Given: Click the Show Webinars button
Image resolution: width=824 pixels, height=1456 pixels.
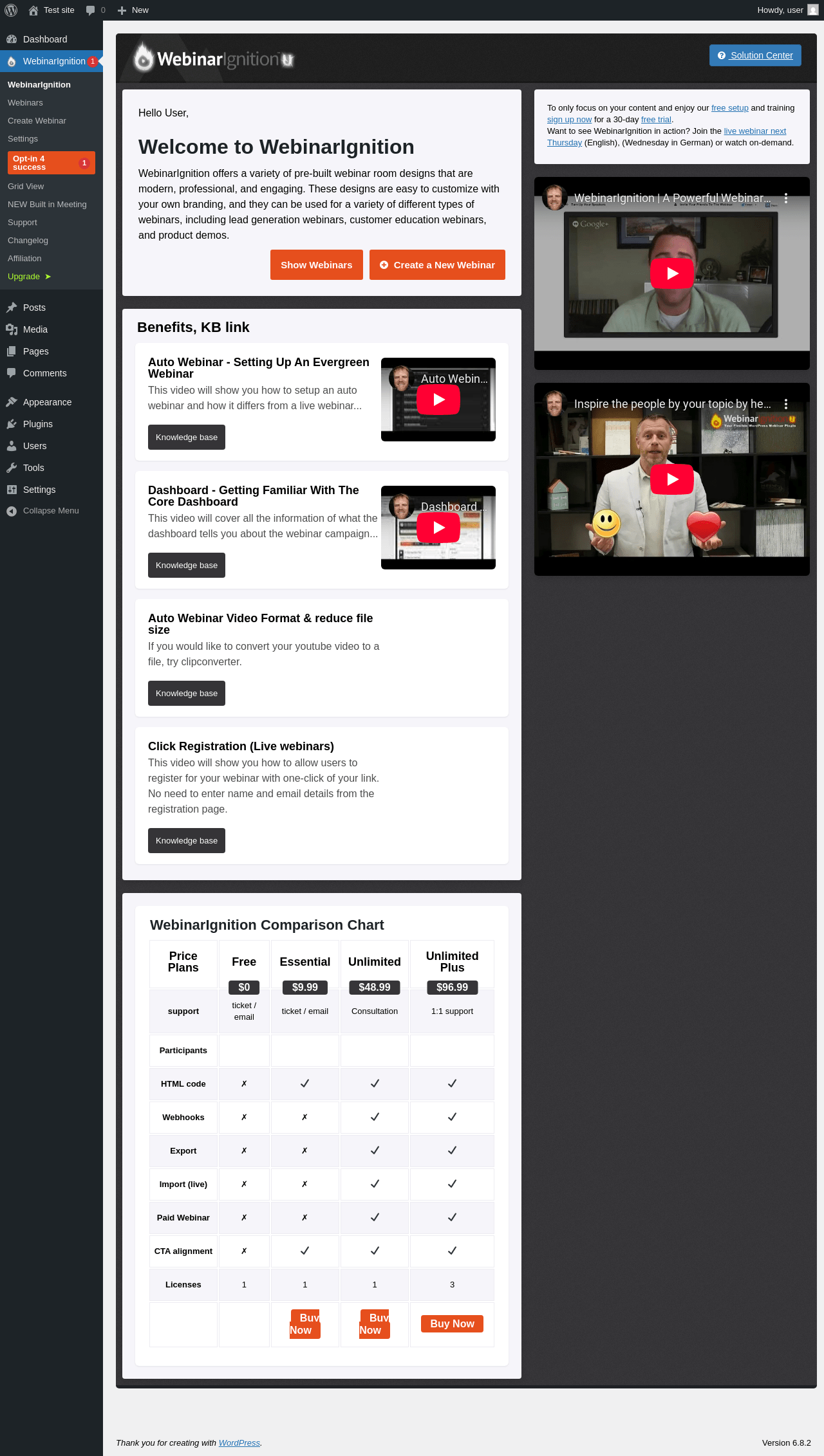Looking at the screenshot, I should (317, 265).
